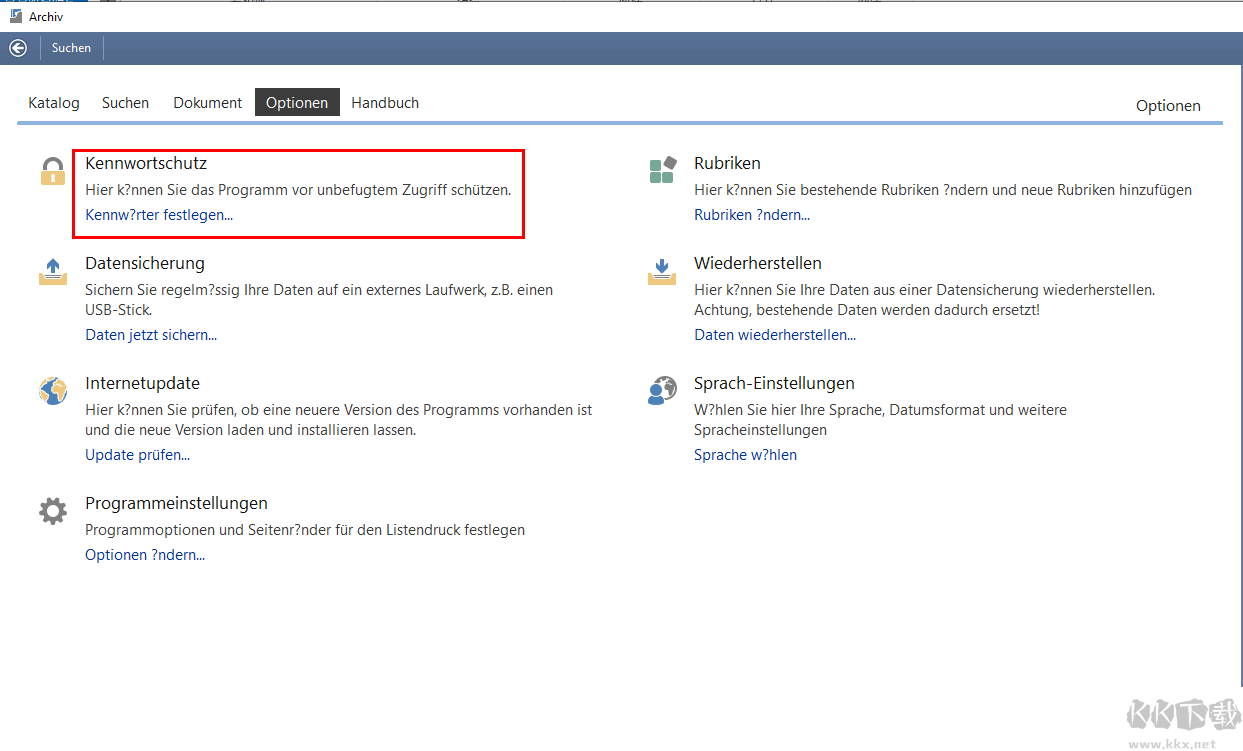The height and width of the screenshot is (751, 1243).
Task: Click the Kennwortschutz padlock icon
Action: click(x=52, y=171)
